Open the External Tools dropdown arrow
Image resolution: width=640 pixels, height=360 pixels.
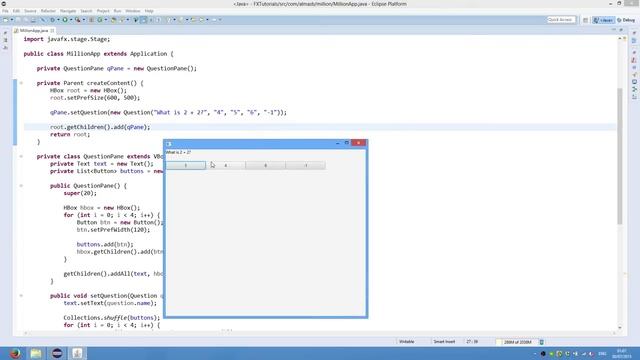(x=84, y=20)
